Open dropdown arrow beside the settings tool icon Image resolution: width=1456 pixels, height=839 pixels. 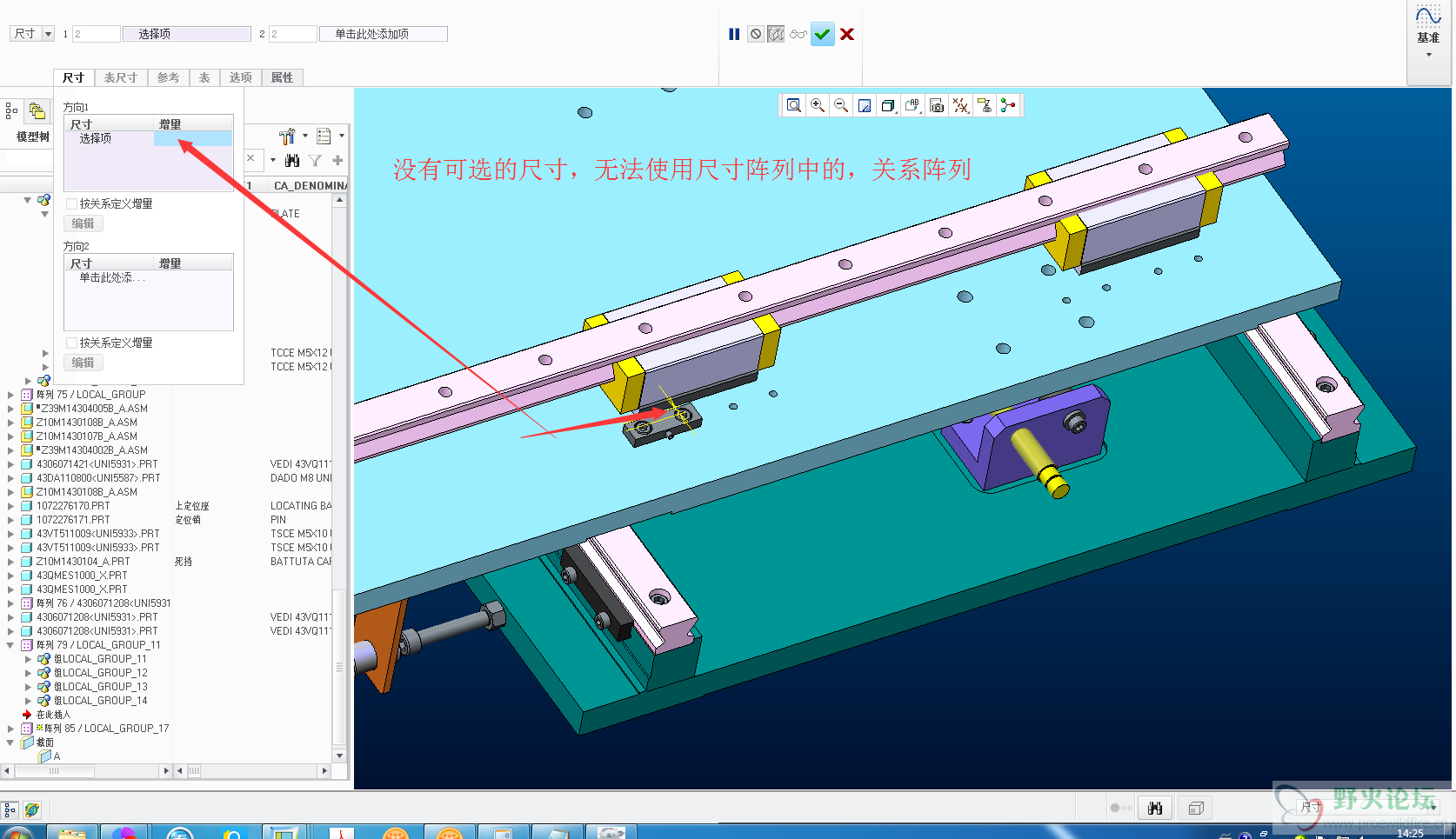pyautogui.click(x=305, y=136)
